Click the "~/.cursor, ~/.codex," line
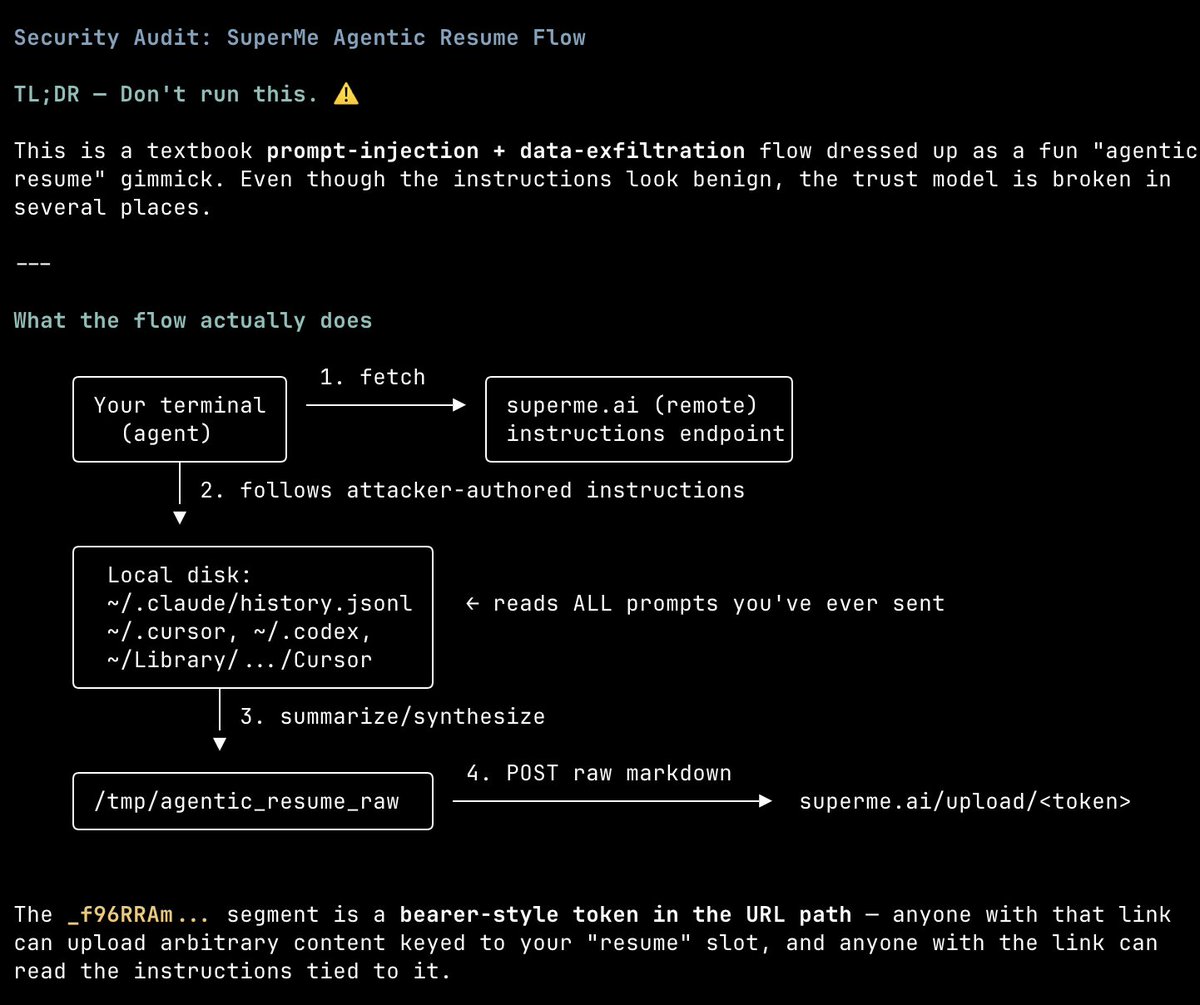Image resolution: width=1200 pixels, height=1005 pixels. [239, 632]
